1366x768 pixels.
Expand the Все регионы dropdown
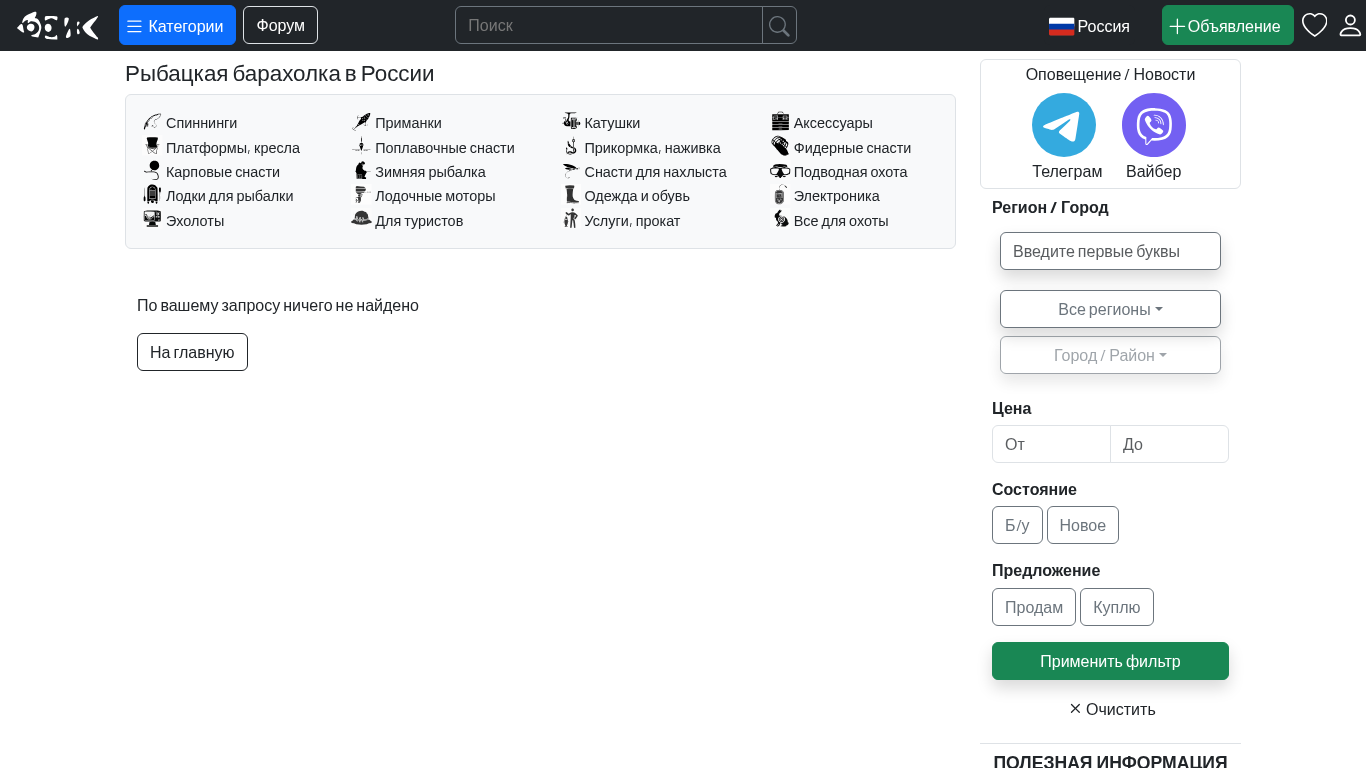(x=1110, y=309)
